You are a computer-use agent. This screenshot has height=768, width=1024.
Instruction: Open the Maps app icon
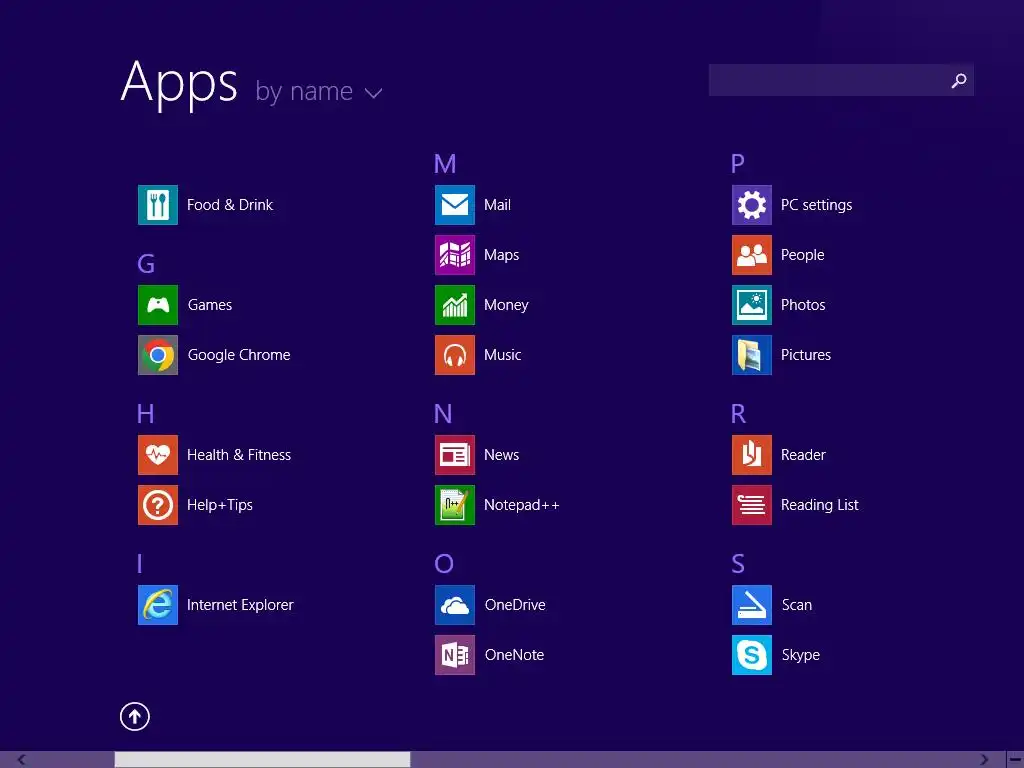tap(455, 255)
